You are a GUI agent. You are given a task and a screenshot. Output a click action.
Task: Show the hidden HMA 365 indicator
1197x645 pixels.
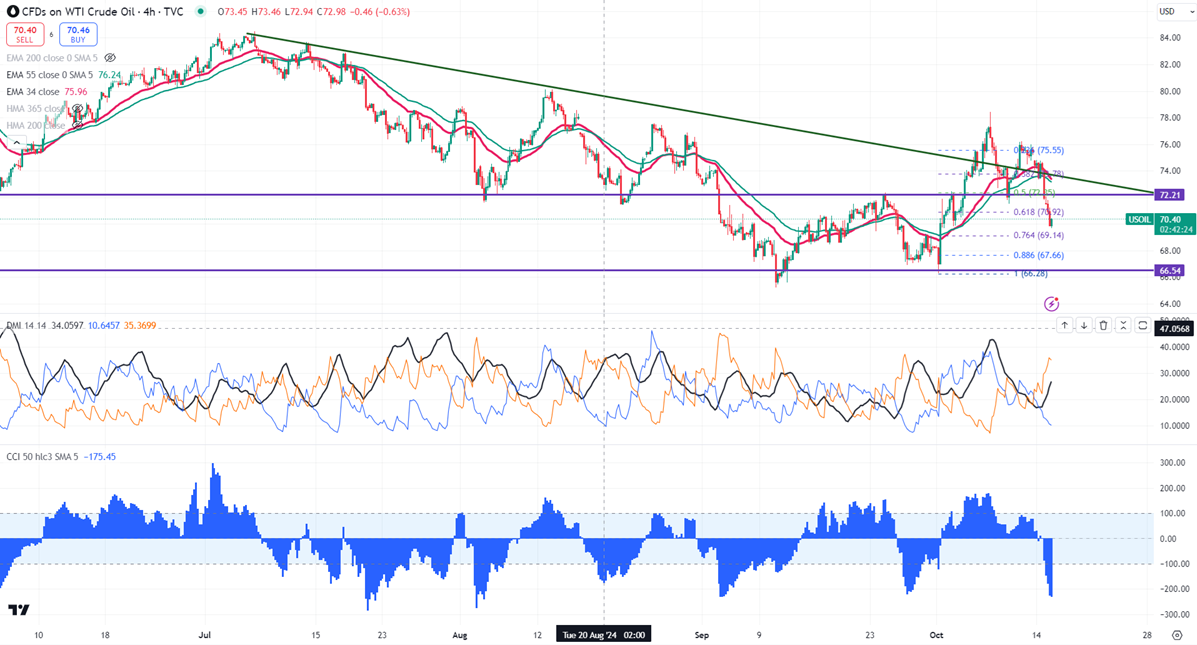click(x=76, y=108)
